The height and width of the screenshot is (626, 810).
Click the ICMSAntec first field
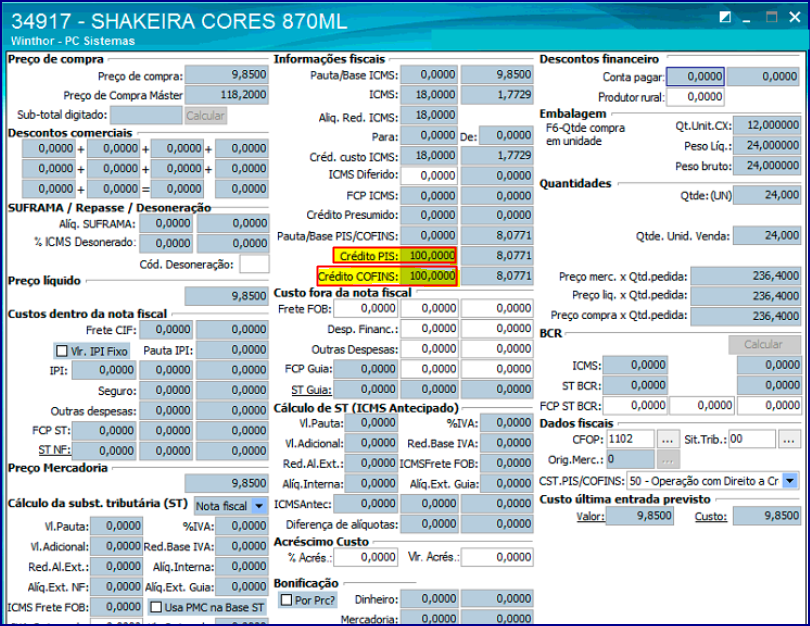tap(366, 504)
